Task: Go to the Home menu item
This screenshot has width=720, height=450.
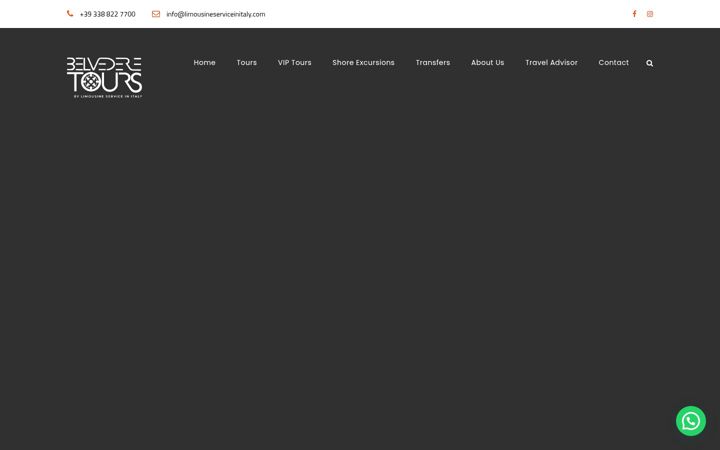Action: tap(204, 62)
